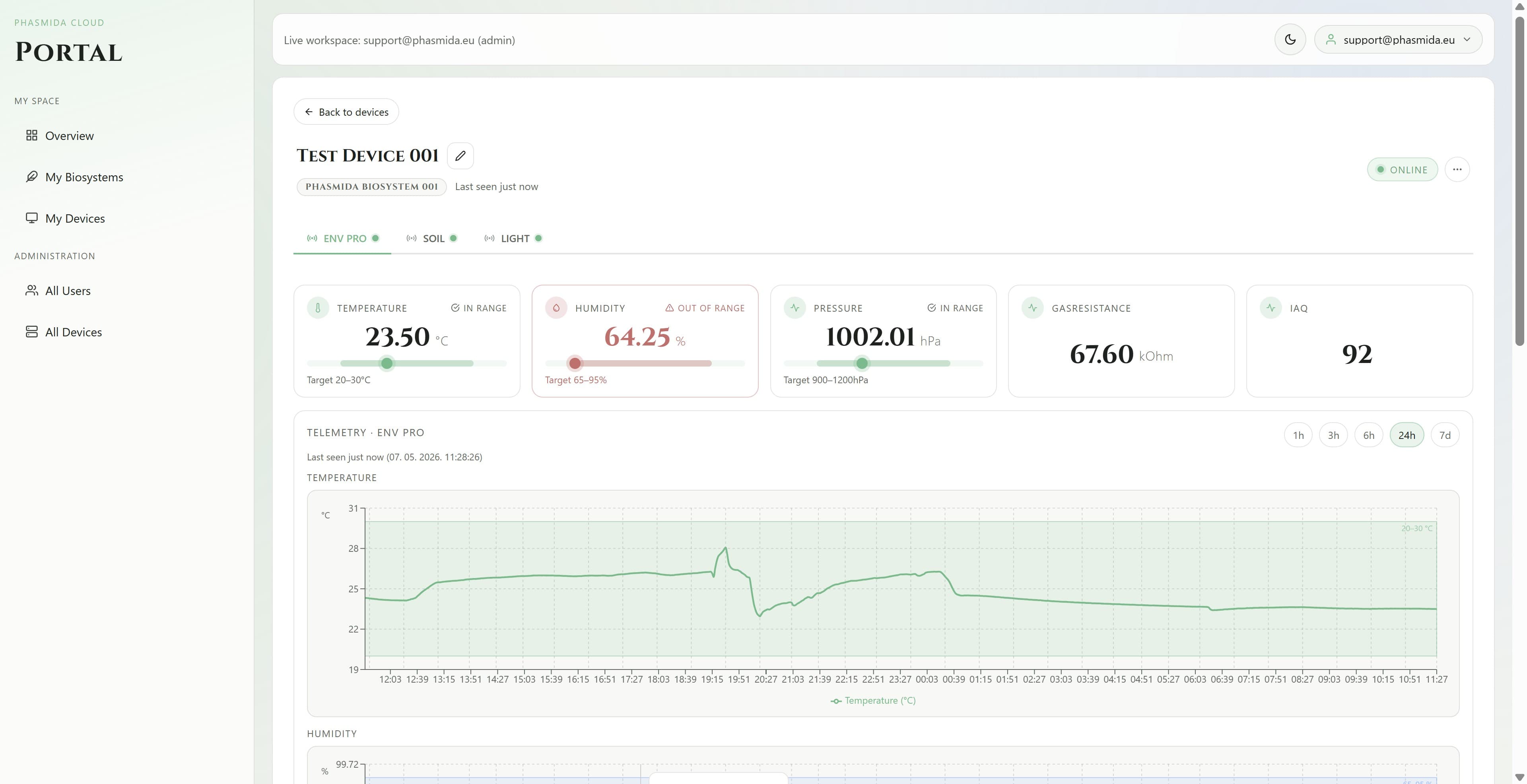Click the Target 65–95% label
Viewport: 1527px width, 784px height.
(x=575, y=380)
